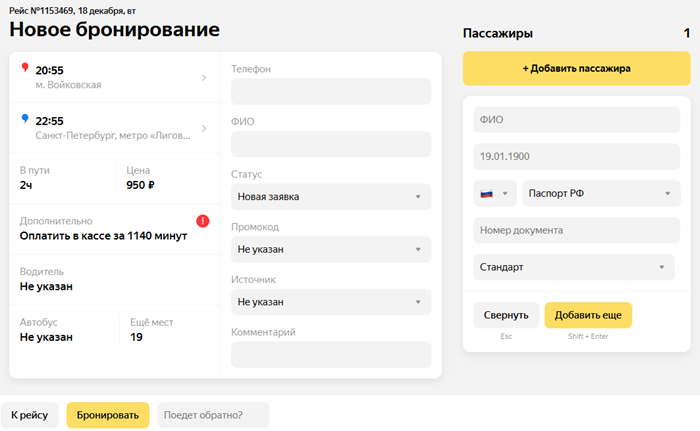The height and width of the screenshot is (431, 700).
Task: Click the Новое бронирование title
Action: pos(114,29)
